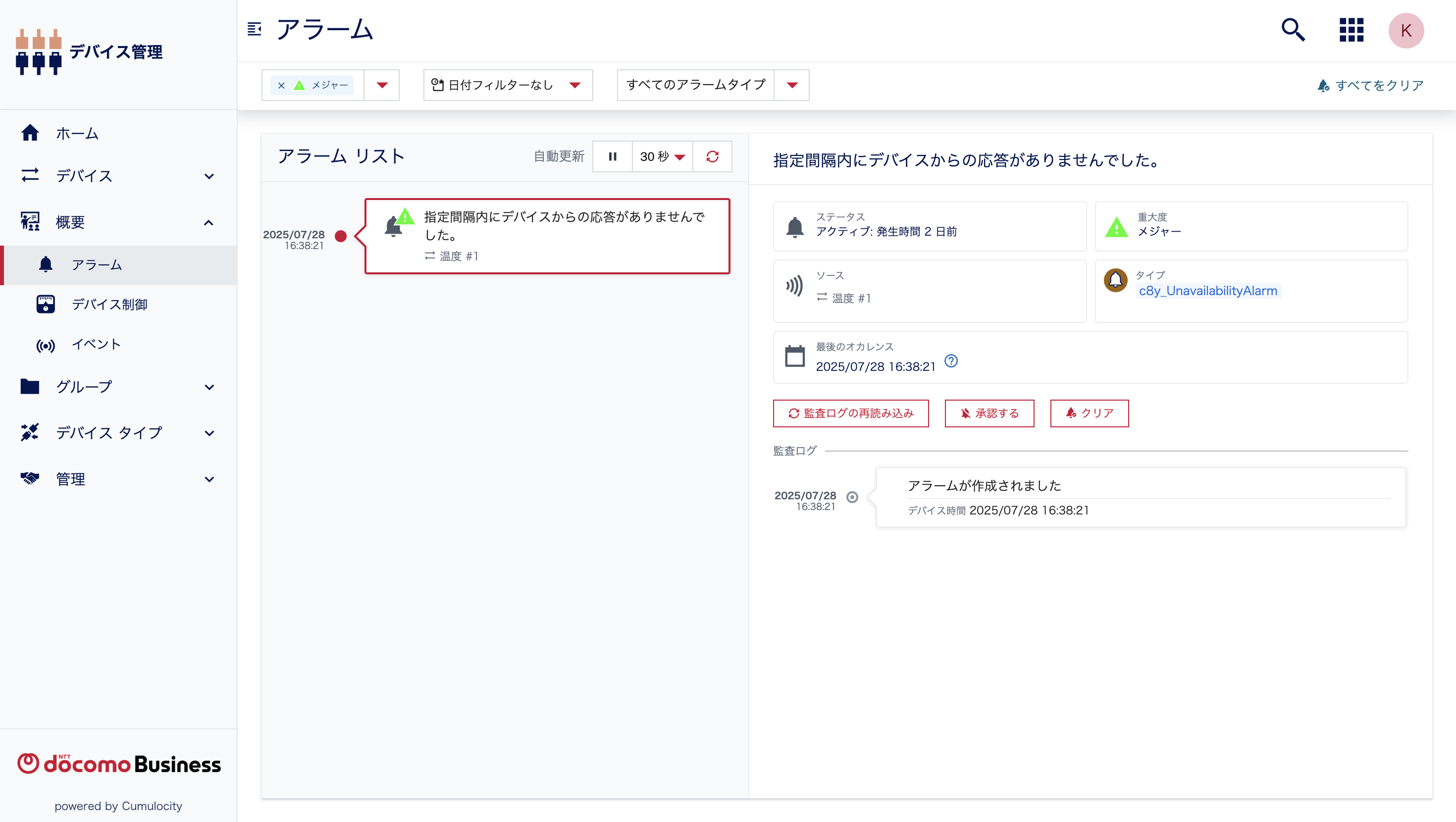The height and width of the screenshot is (822, 1456).
Task: Reload the alarm list with refresh icon
Action: (x=712, y=156)
